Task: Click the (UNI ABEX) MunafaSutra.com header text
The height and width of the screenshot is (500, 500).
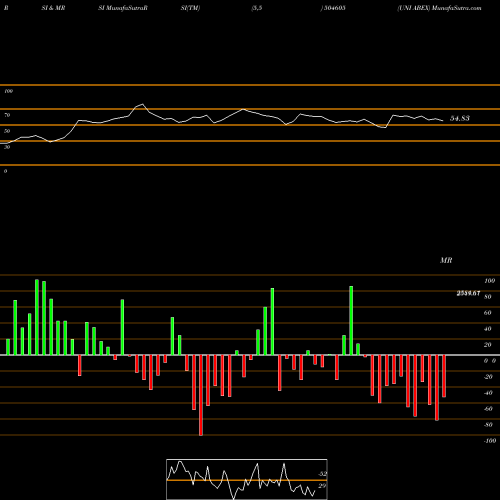Action: pos(439,8)
